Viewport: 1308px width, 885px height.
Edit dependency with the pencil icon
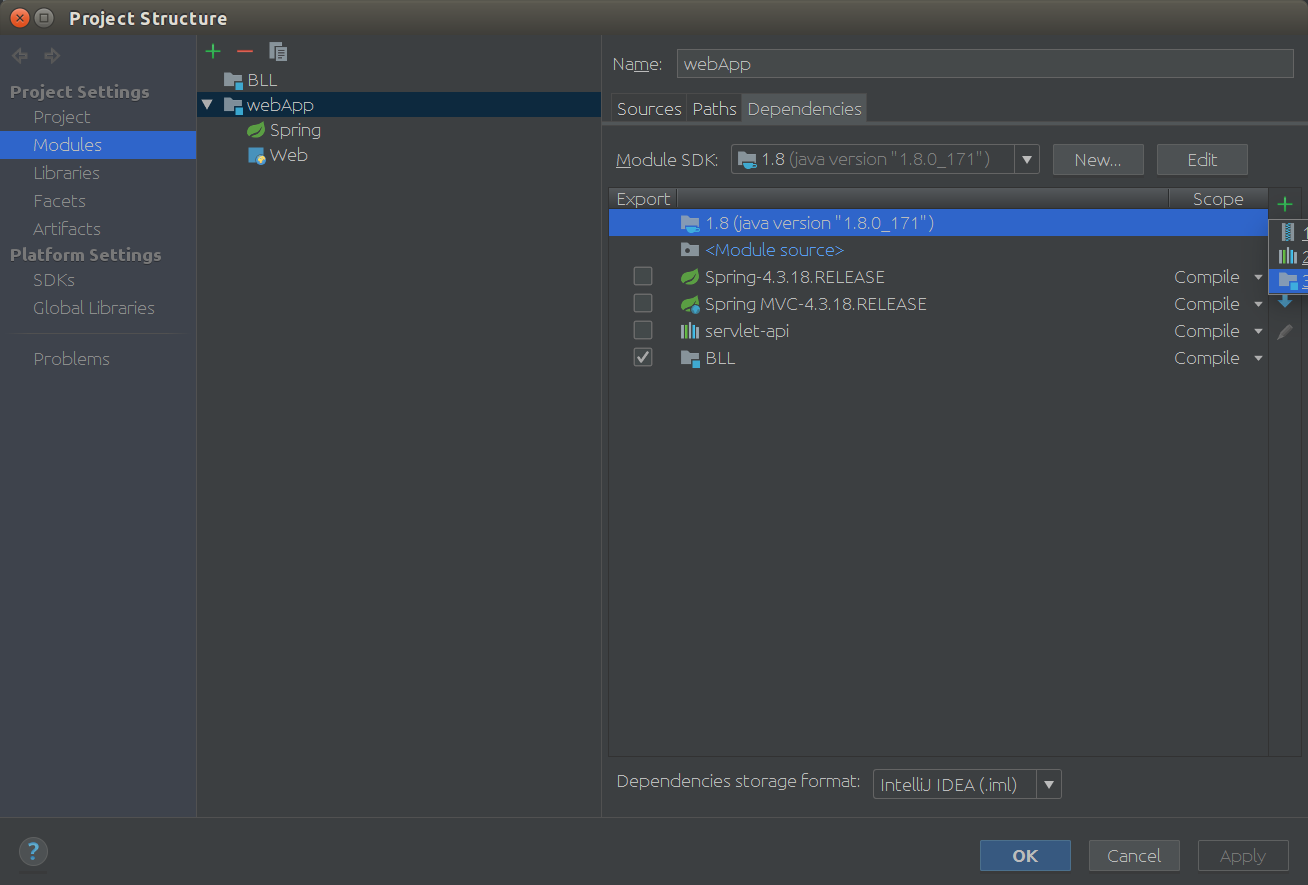[x=1285, y=331]
